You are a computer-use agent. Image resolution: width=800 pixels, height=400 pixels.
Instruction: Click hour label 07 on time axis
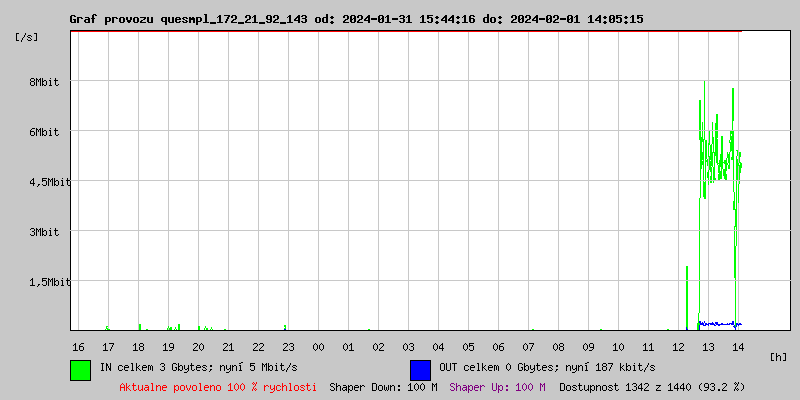[529, 347]
